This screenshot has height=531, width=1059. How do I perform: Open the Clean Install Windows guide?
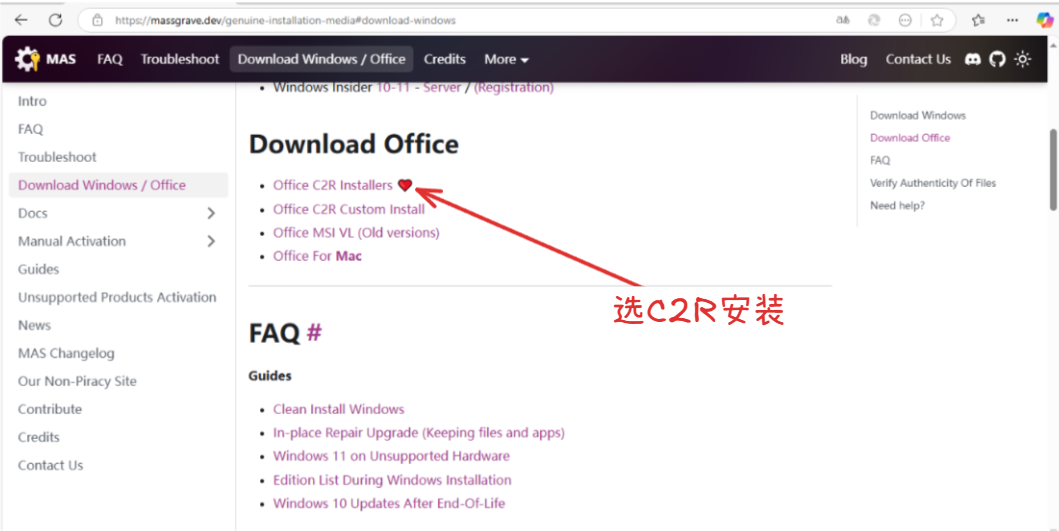pyautogui.click(x=338, y=409)
